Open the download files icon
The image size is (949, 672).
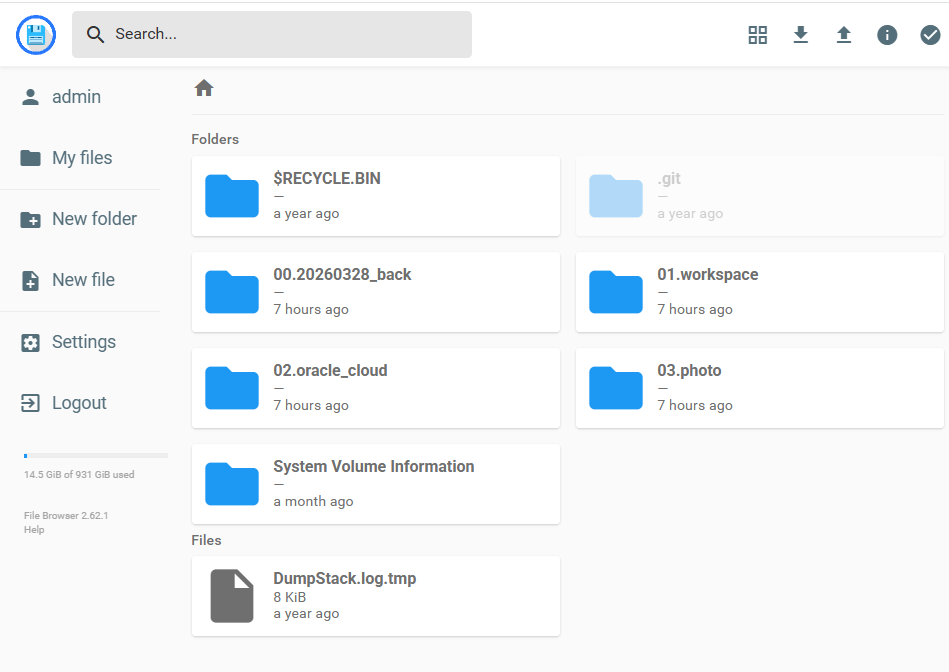(x=800, y=34)
